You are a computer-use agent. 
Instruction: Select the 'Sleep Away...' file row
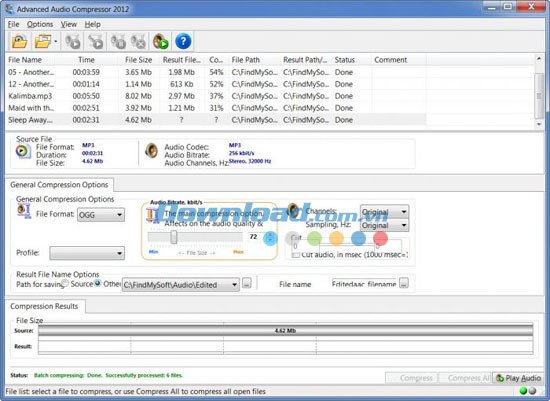click(216, 120)
